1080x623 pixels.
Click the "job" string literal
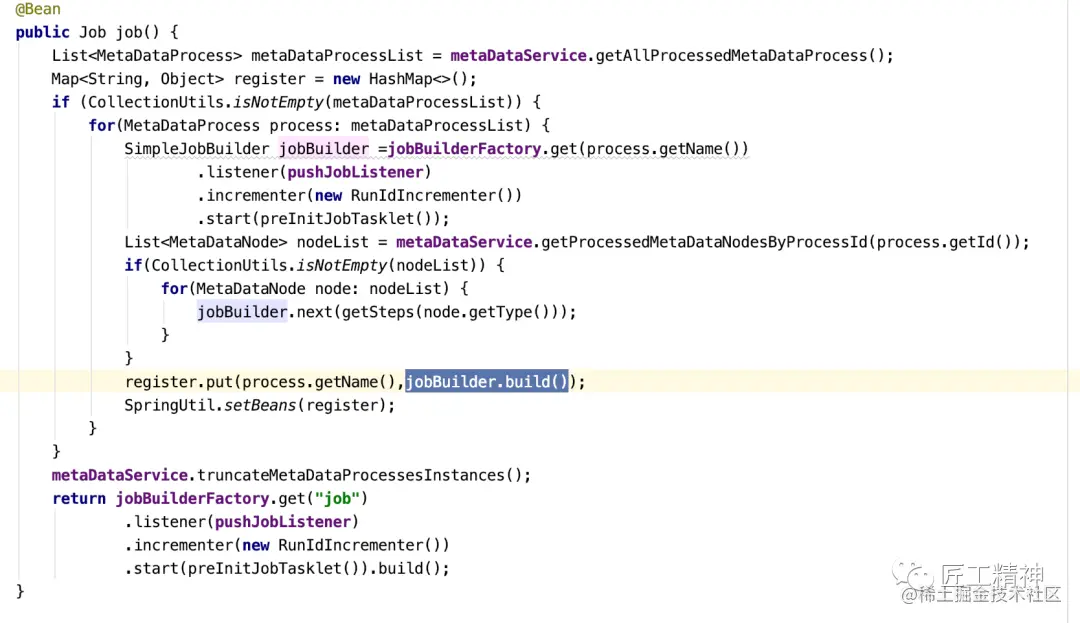338,499
